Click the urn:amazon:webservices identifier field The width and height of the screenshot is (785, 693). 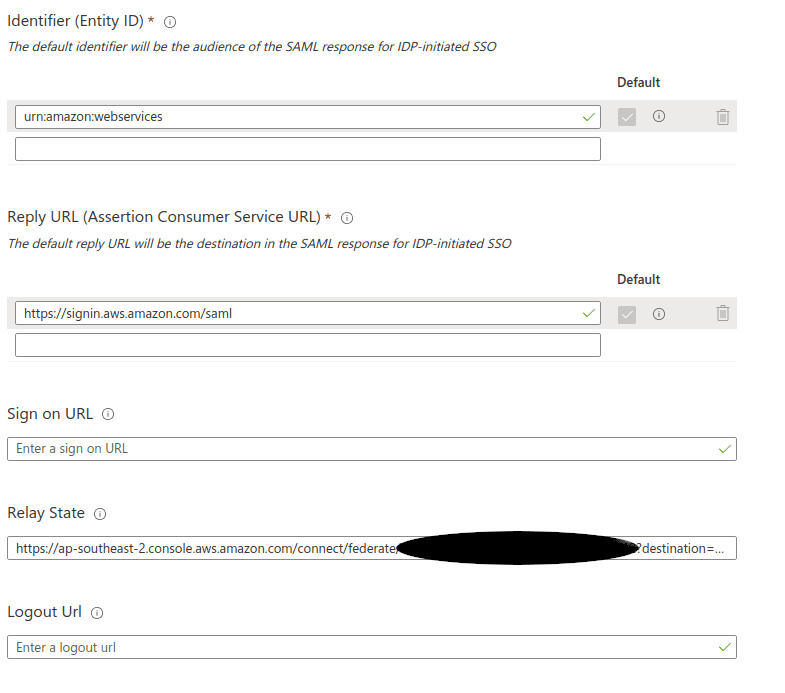click(308, 117)
